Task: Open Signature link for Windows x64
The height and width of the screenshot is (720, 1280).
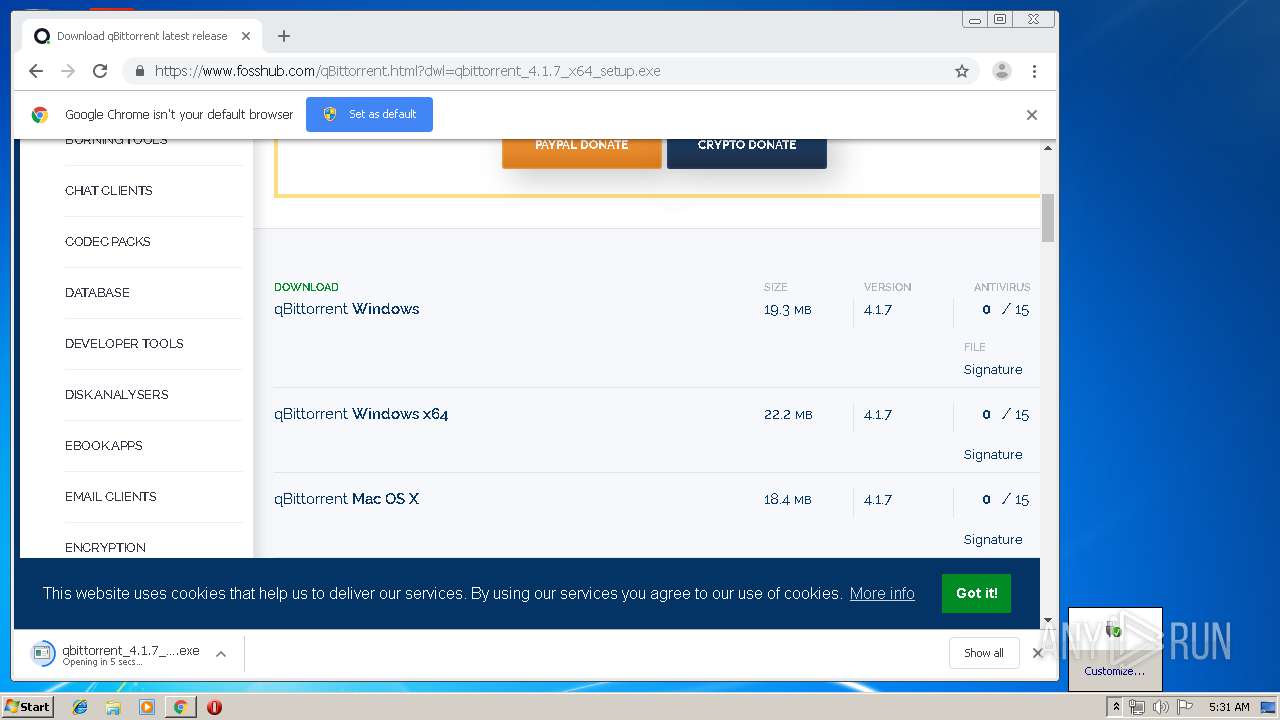Action: [993, 455]
